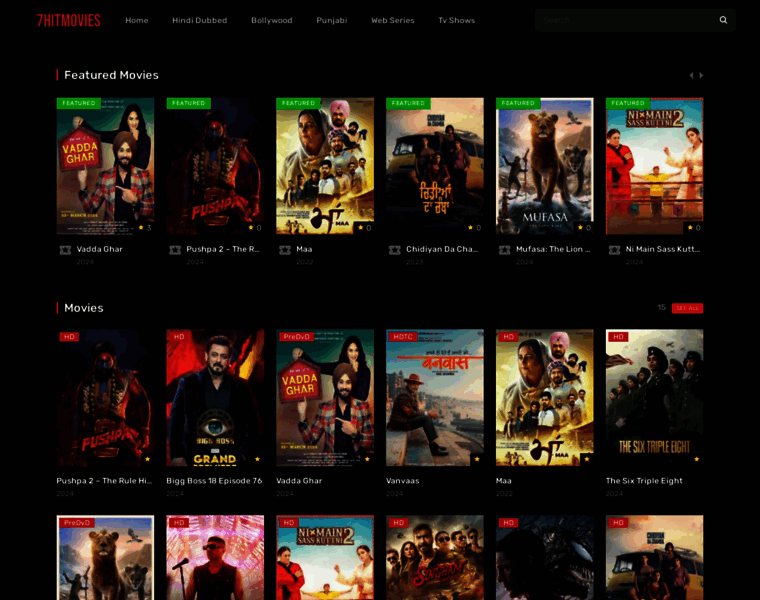Click title The Six Triple Eight
Image resolution: width=760 pixels, height=600 pixels.
[x=644, y=481]
